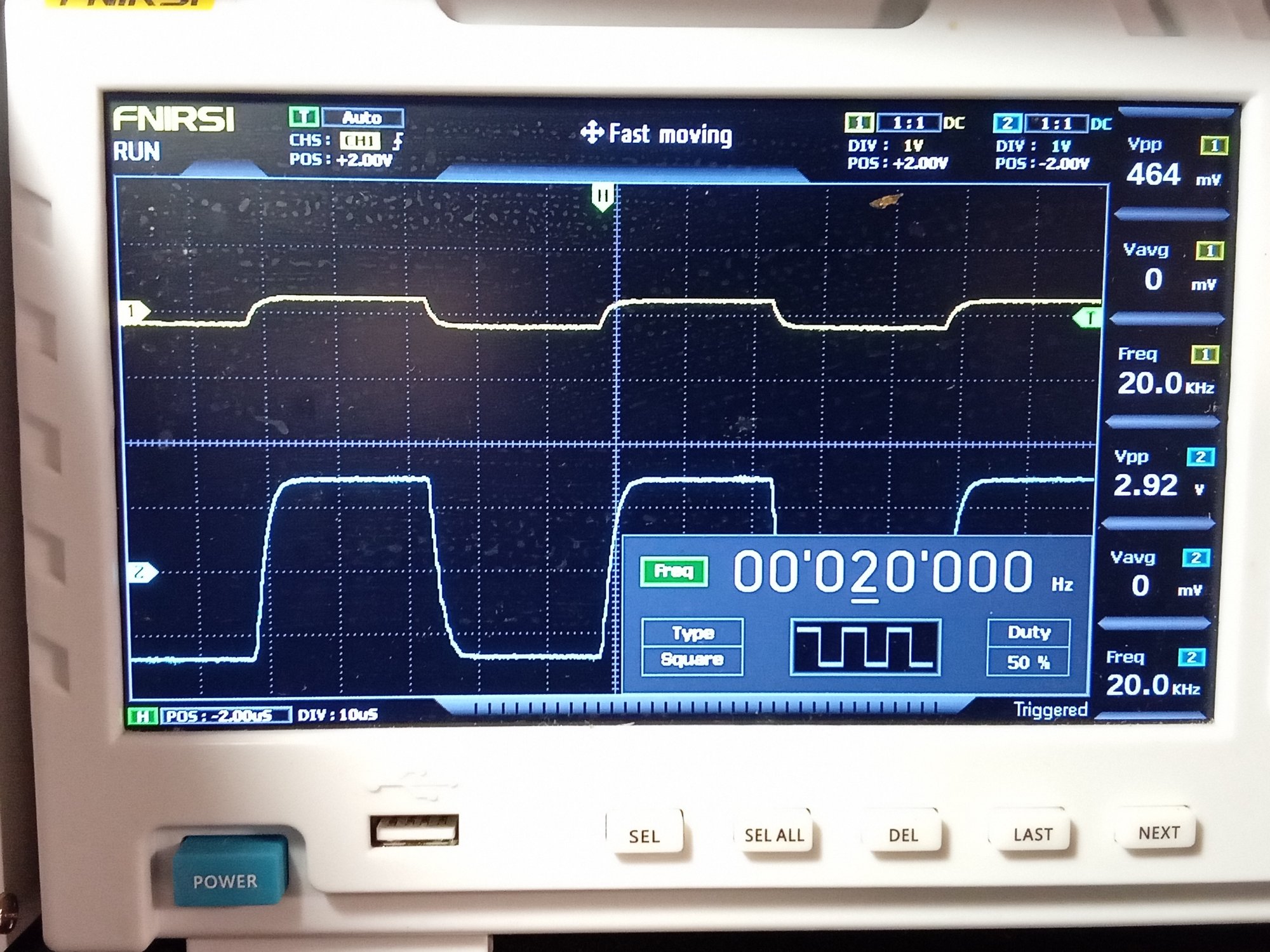Tap the 00'020'000 Hz frequency field
This screenshot has width=1270, height=952.
[884, 572]
